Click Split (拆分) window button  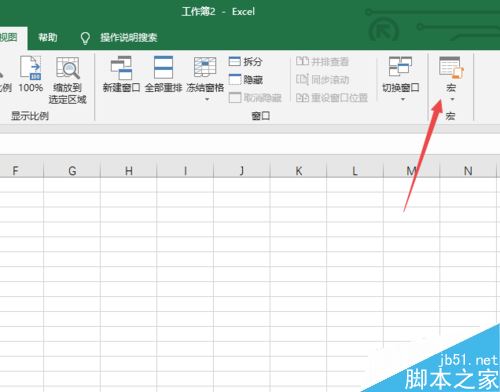pyautogui.click(x=246, y=62)
